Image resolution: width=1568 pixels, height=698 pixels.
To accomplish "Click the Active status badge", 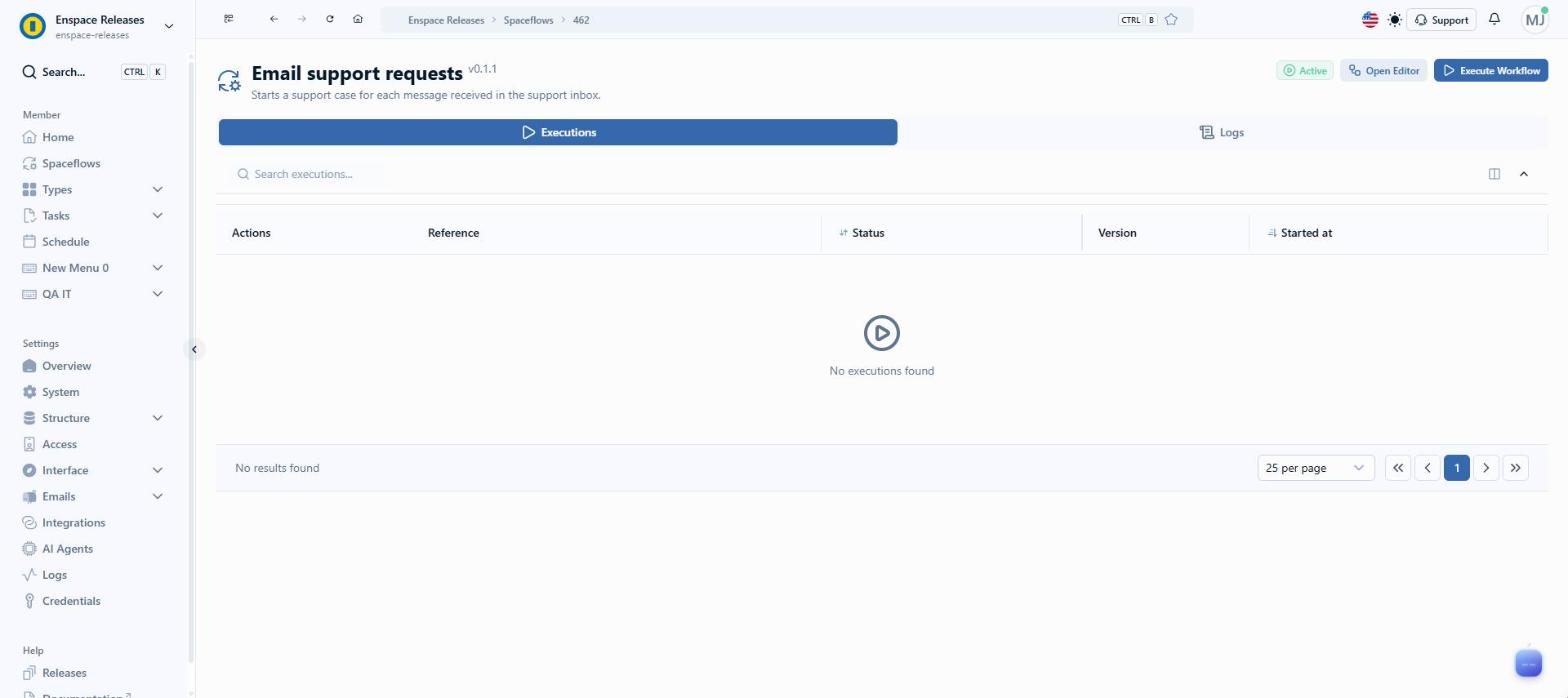I will tap(1304, 70).
